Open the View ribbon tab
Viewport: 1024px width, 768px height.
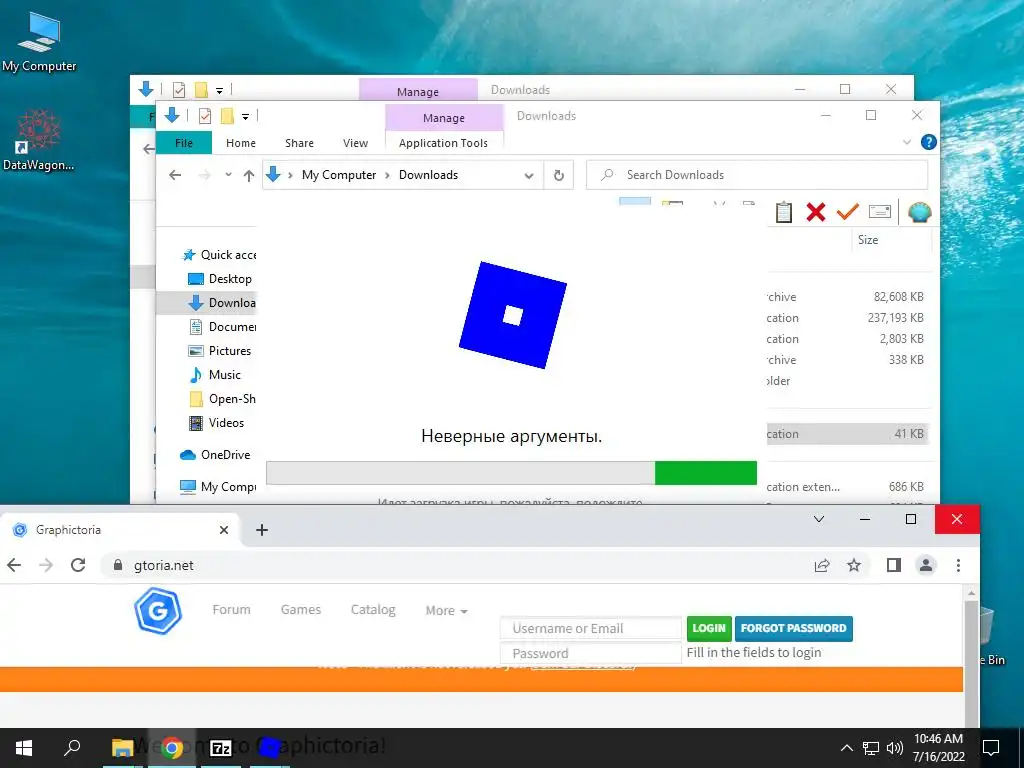tap(355, 143)
